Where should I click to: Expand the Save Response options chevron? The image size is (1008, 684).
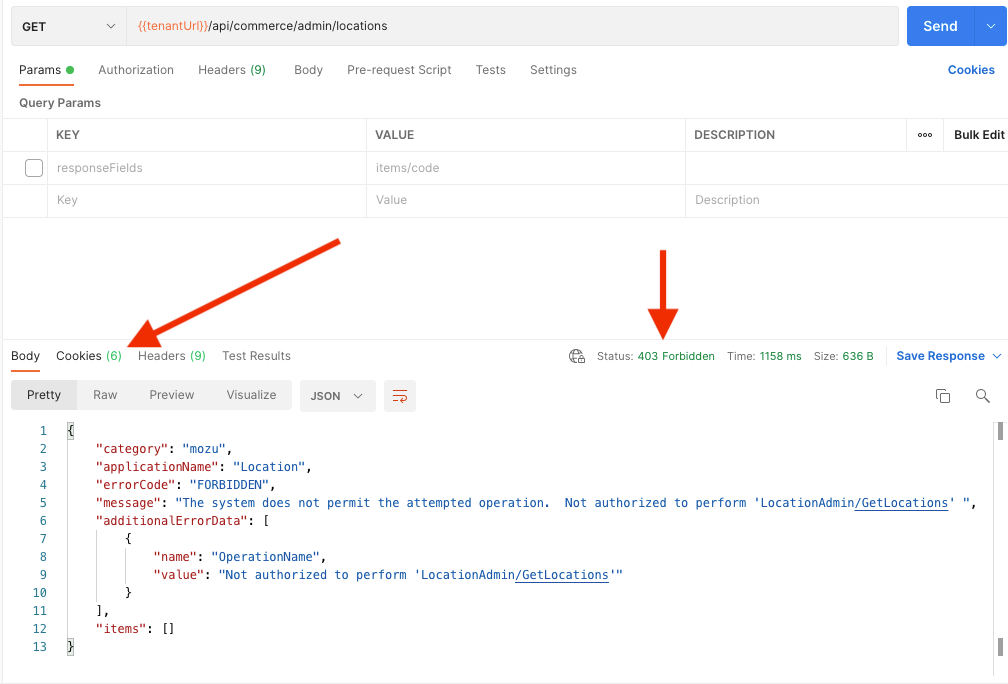[996, 355]
